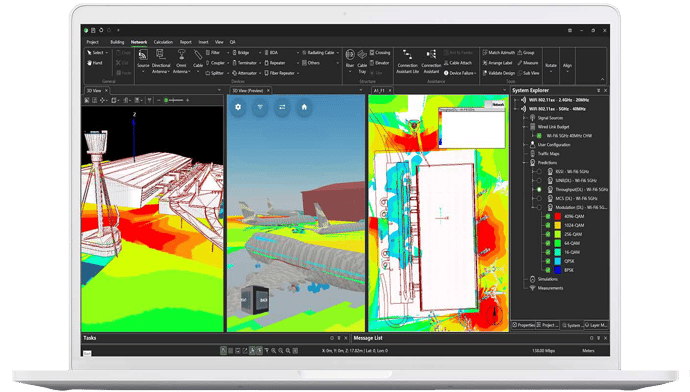This screenshot has height=392, width=690.
Task: Expand the WiFi 802.11ax 2.4GHz node
Action: click(x=516, y=100)
